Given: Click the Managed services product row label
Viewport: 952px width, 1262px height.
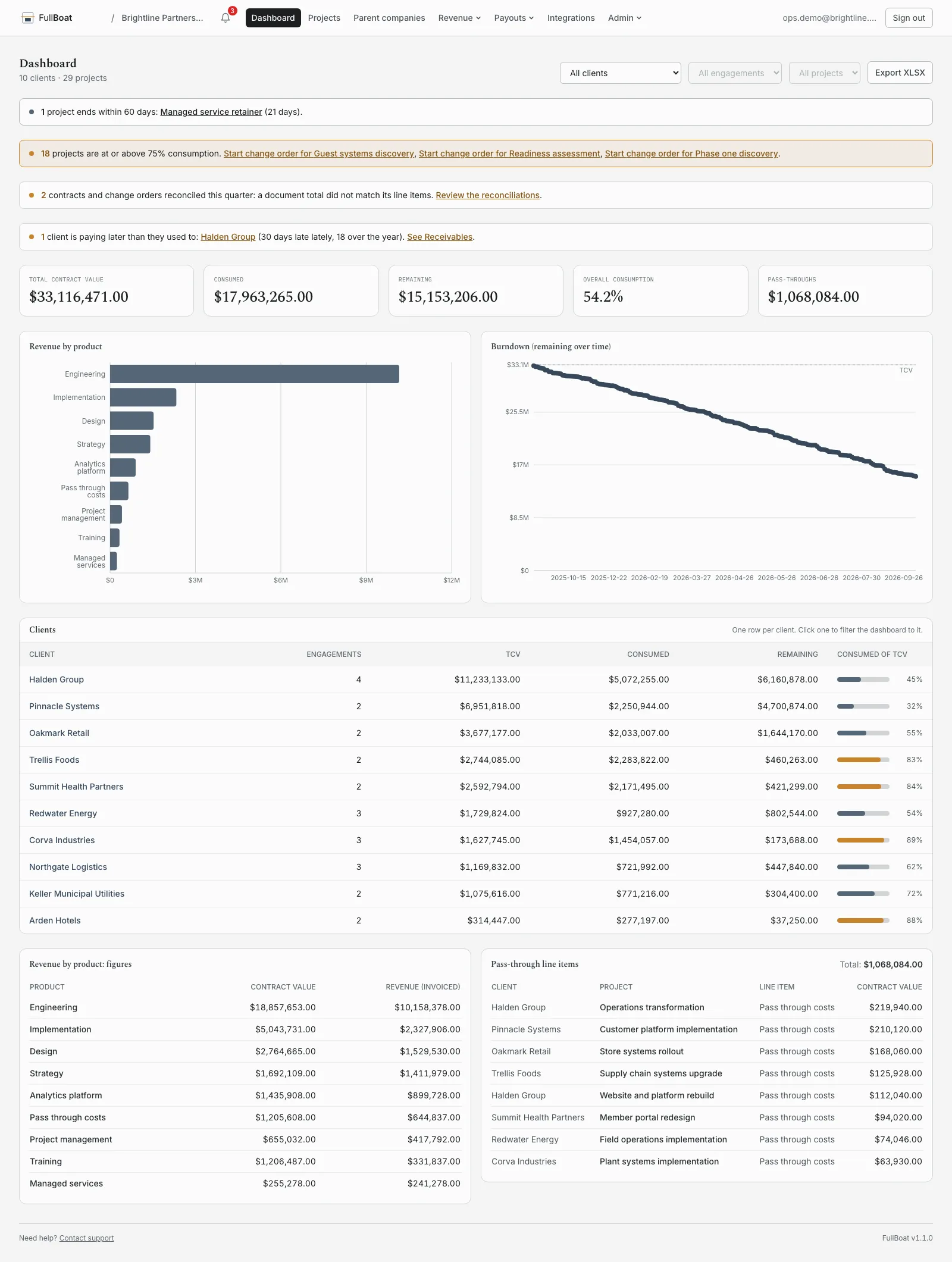Looking at the screenshot, I should [66, 1183].
